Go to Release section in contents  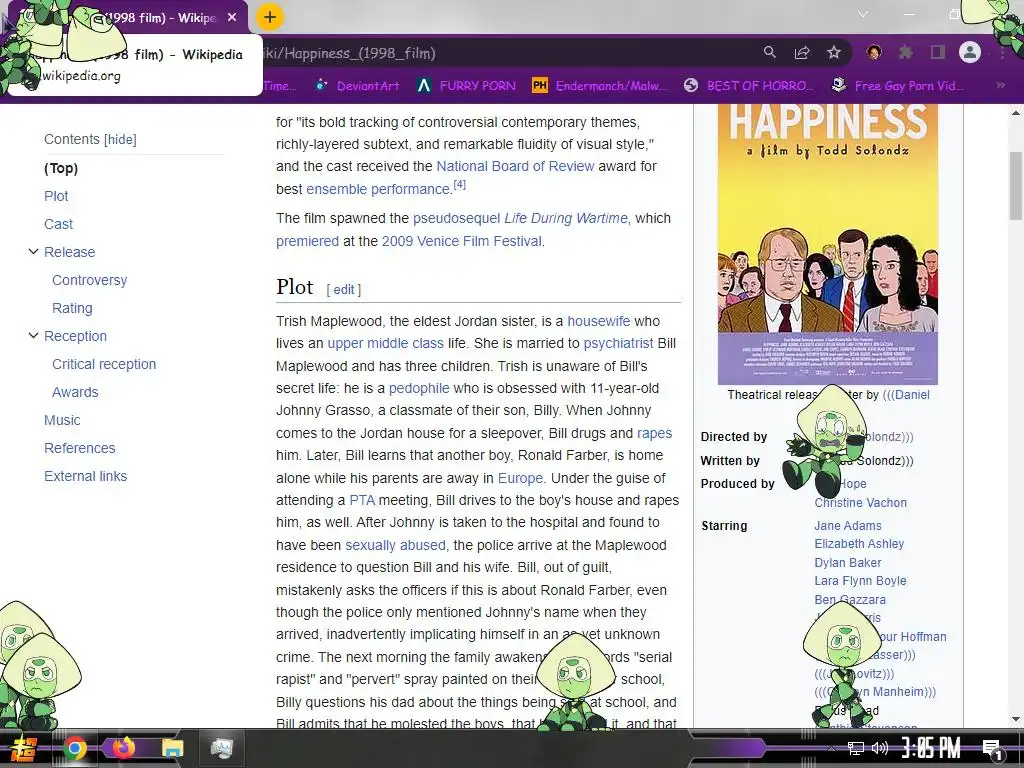pos(69,252)
